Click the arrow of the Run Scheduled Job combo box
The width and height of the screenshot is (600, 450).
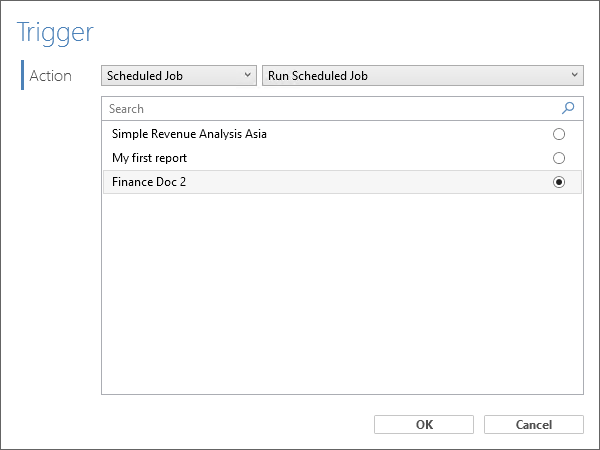click(574, 75)
